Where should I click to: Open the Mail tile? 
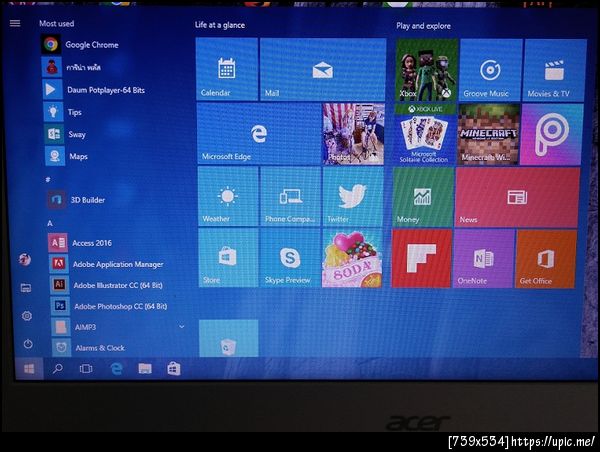(323, 70)
